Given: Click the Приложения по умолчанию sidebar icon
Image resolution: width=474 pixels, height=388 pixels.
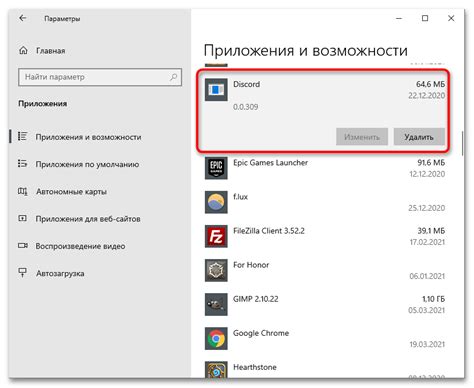Looking at the screenshot, I should coord(22,164).
